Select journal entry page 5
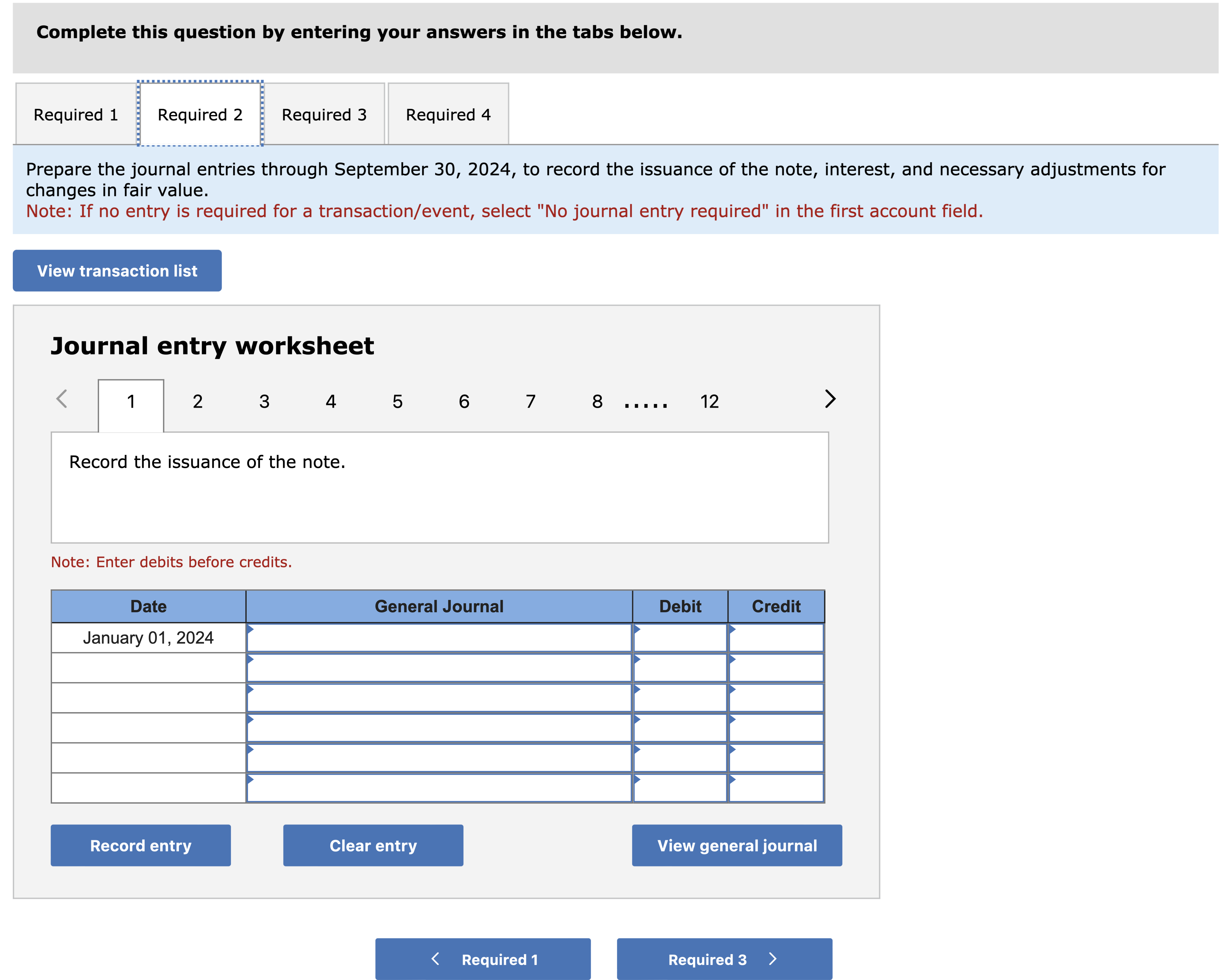The image size is (1227, 980). [x=397, y=402]
